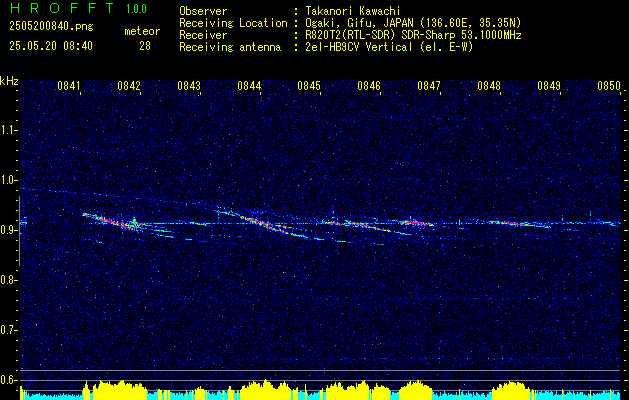Click time marker 0848
The image size is (629, 400).
click(x=489, y=86)
